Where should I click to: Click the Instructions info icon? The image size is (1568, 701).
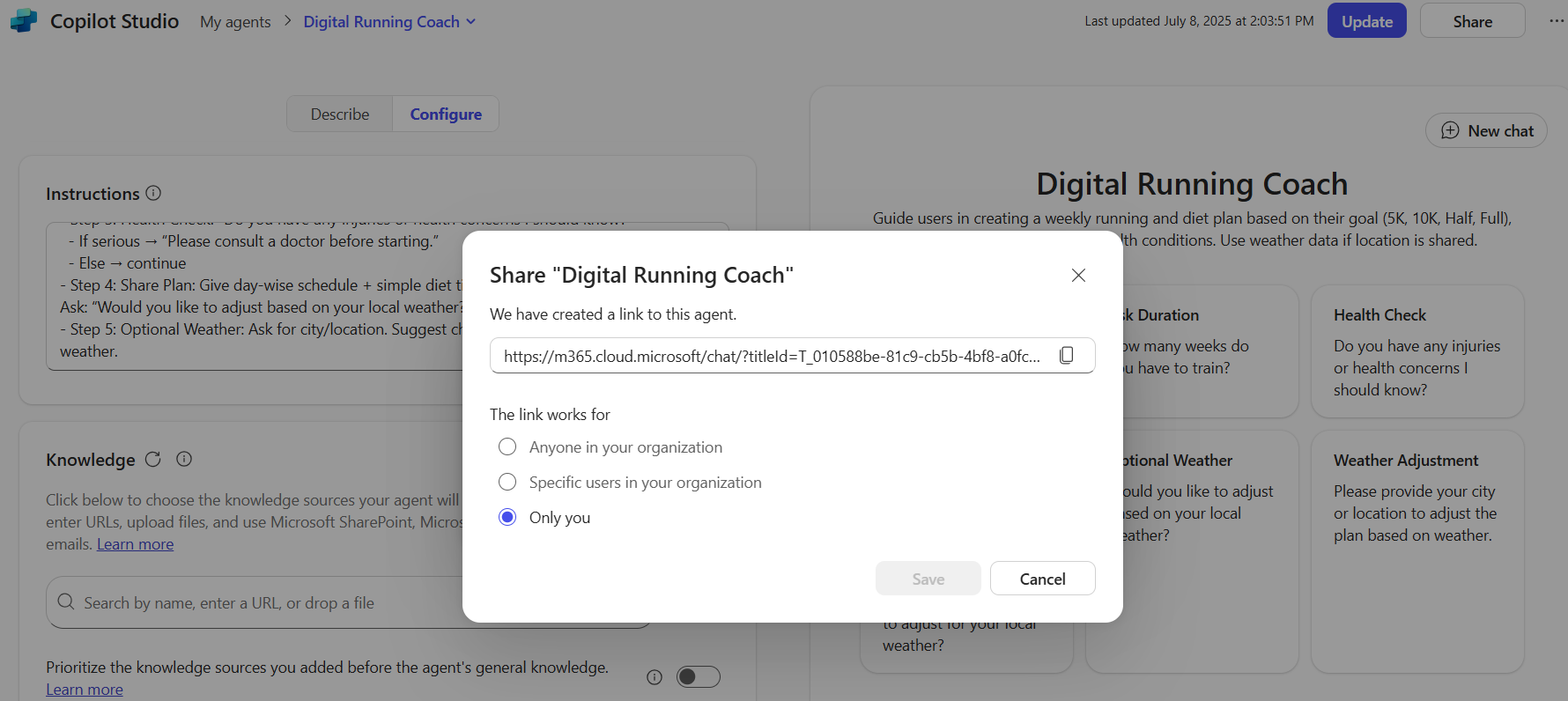(153, 193)
